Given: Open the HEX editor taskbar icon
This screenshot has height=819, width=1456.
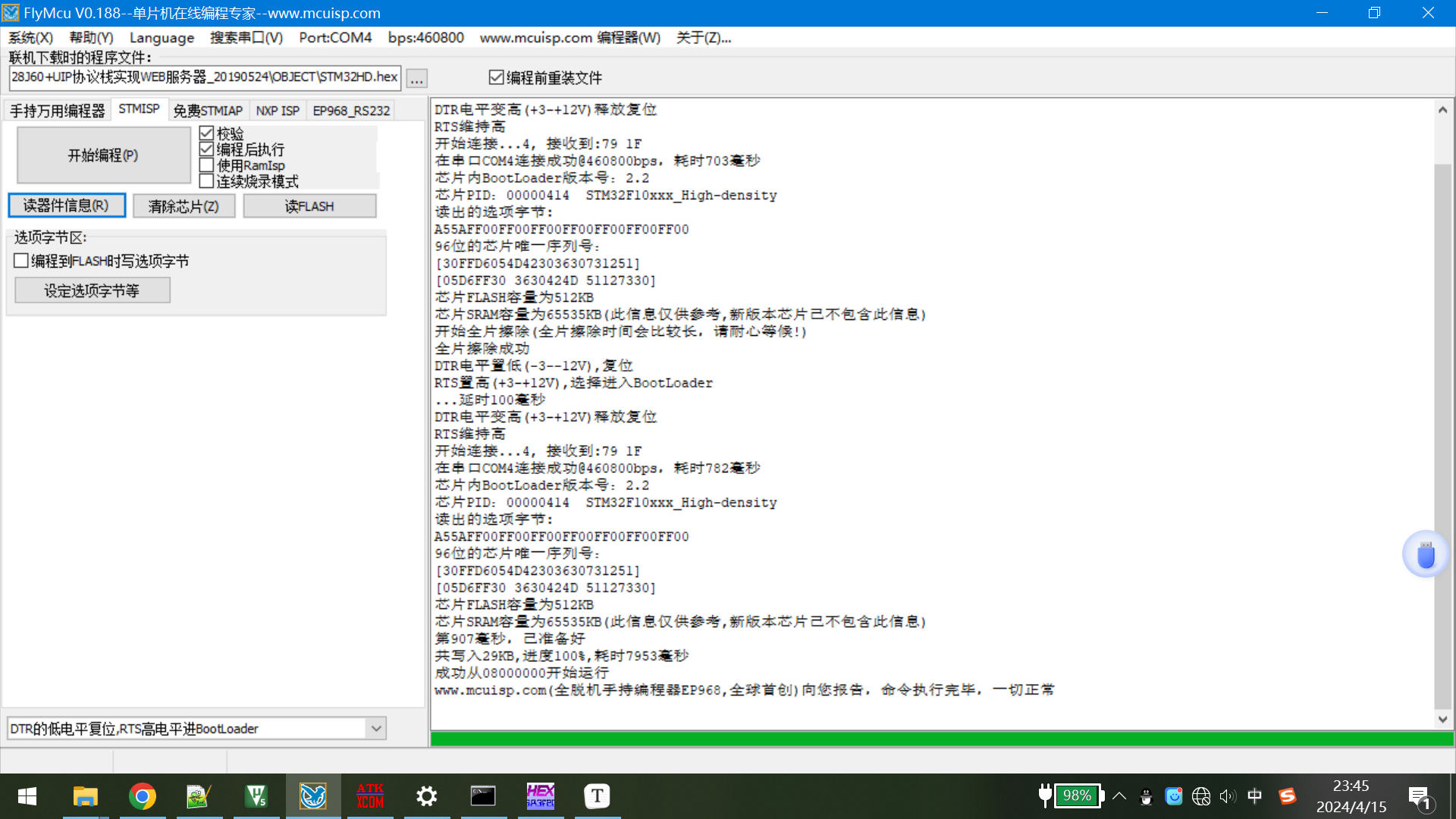Looking at the screenshot, I should [541, 796].
